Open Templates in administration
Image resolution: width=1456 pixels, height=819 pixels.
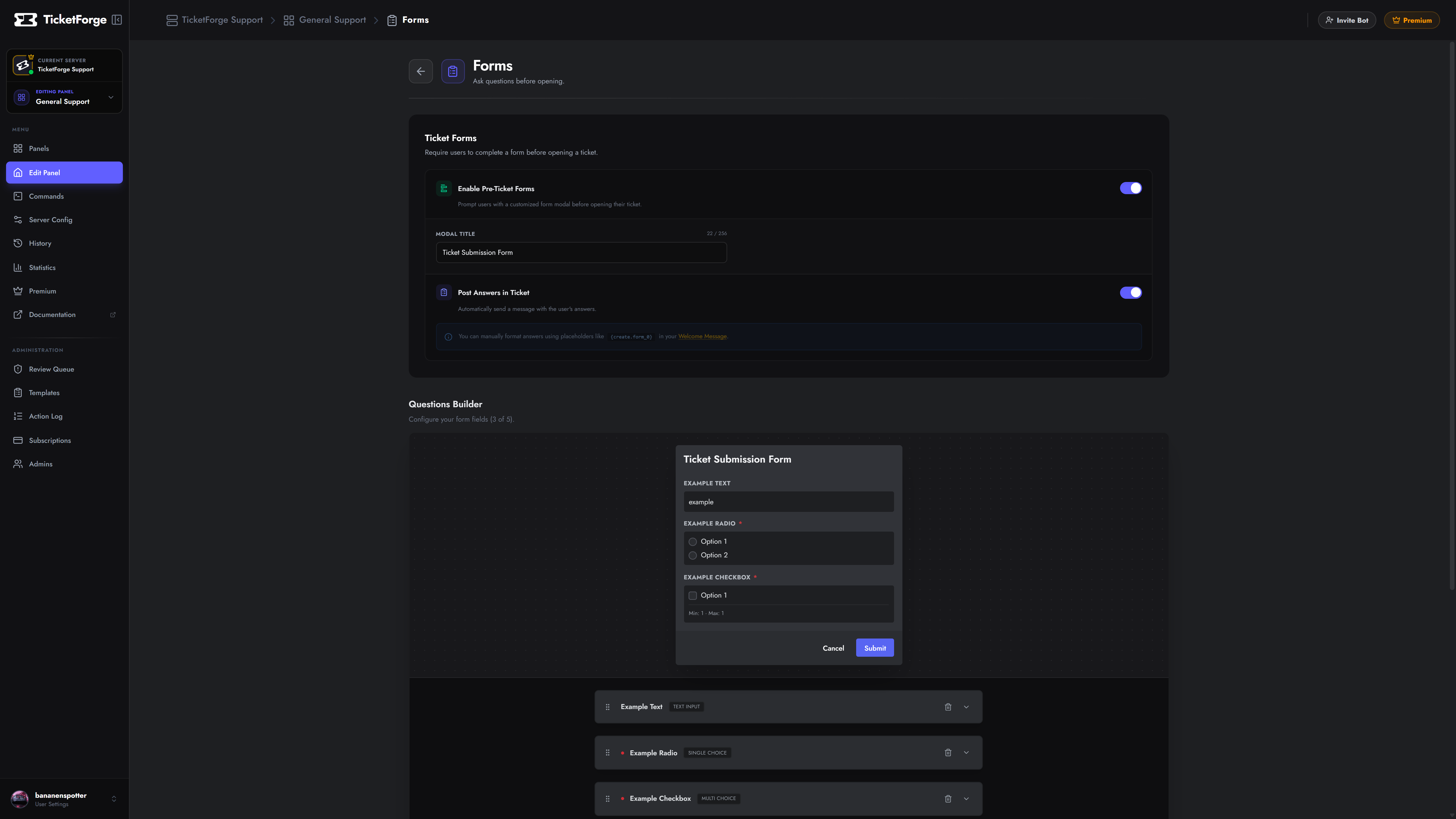64,393
